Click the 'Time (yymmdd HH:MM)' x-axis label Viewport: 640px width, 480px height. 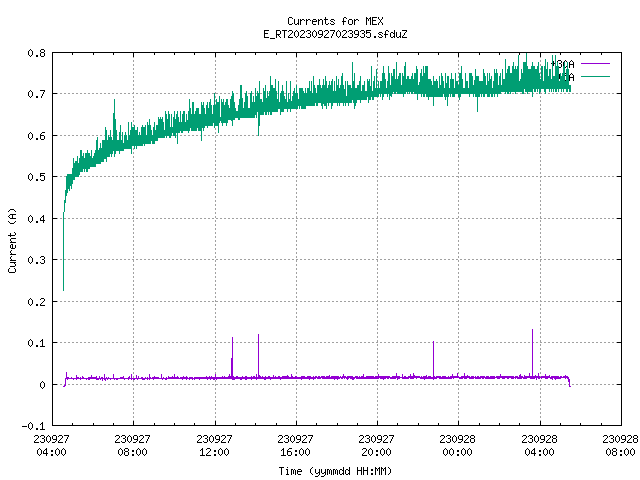click(335, 471)
